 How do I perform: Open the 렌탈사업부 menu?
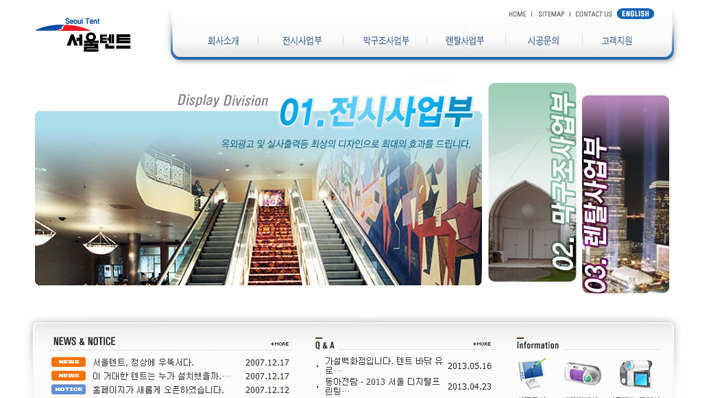[x=465, y=41]
